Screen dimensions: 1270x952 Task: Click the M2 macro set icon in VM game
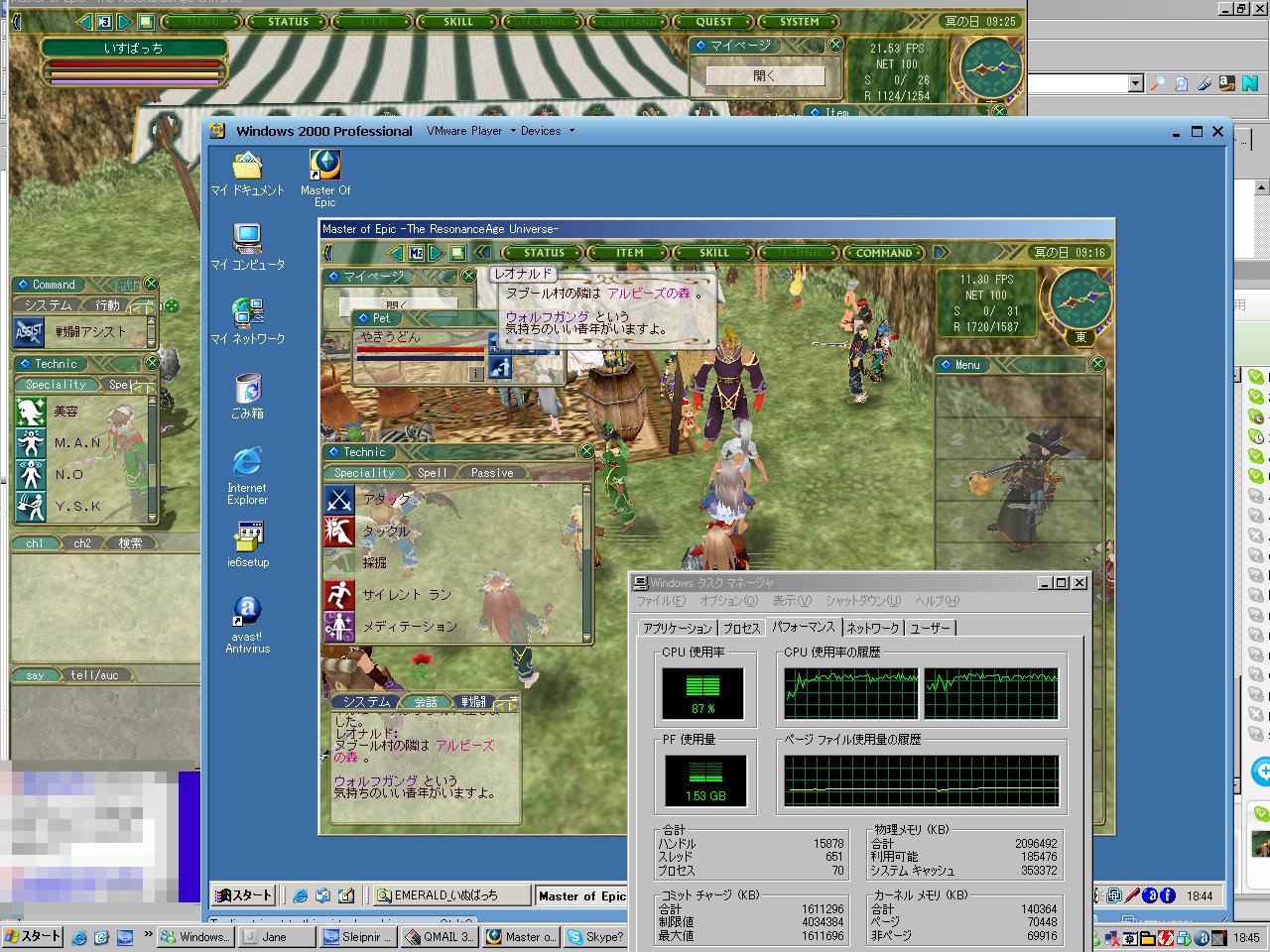tap(416, 253)
